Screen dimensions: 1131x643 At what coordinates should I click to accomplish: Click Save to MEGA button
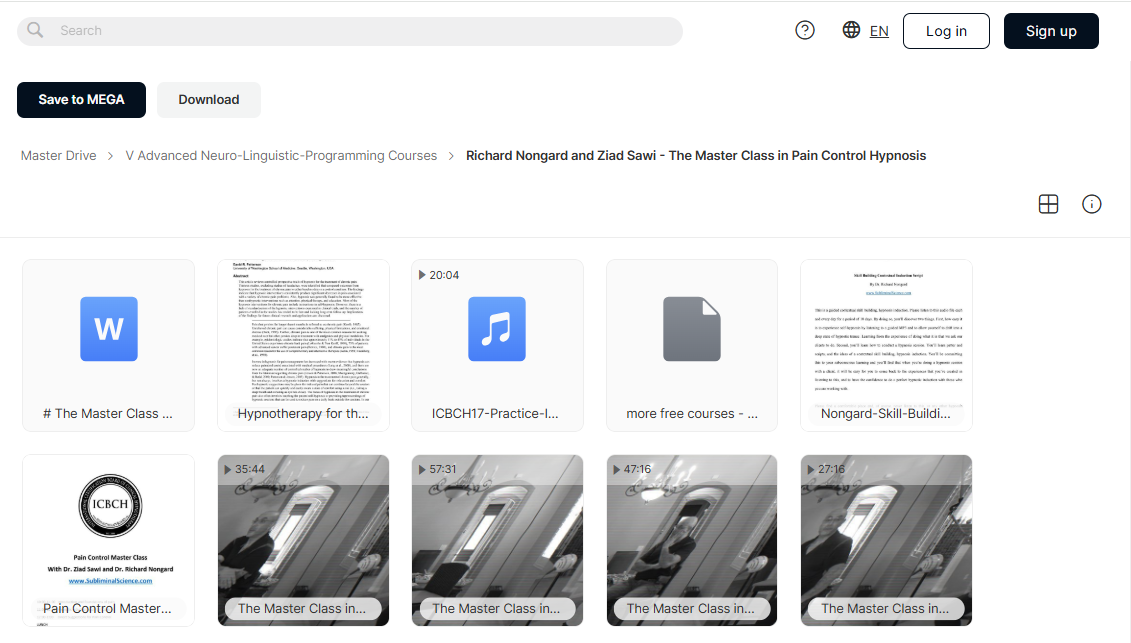pos(82,100)
